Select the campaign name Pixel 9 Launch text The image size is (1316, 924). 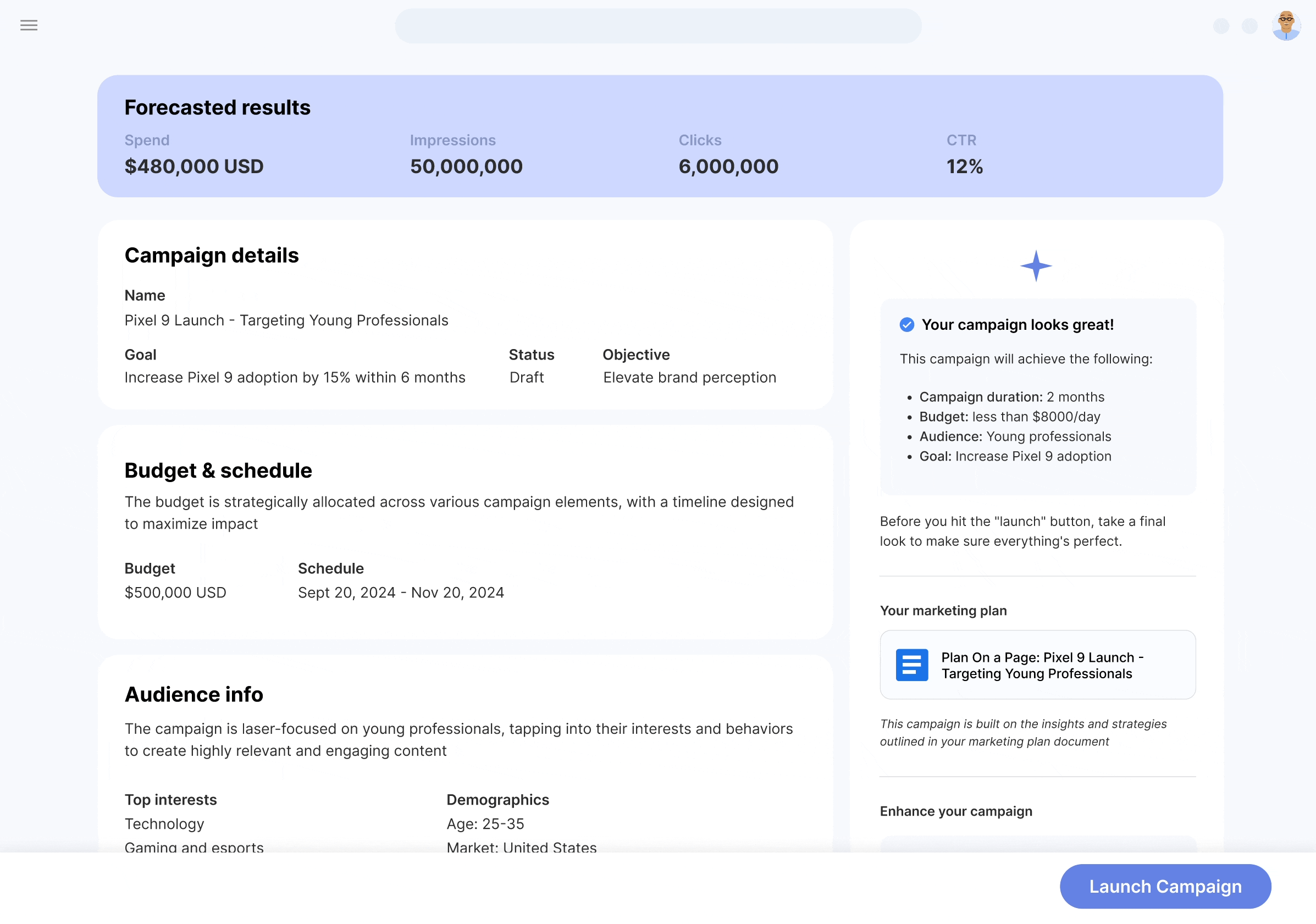[286, 320]
